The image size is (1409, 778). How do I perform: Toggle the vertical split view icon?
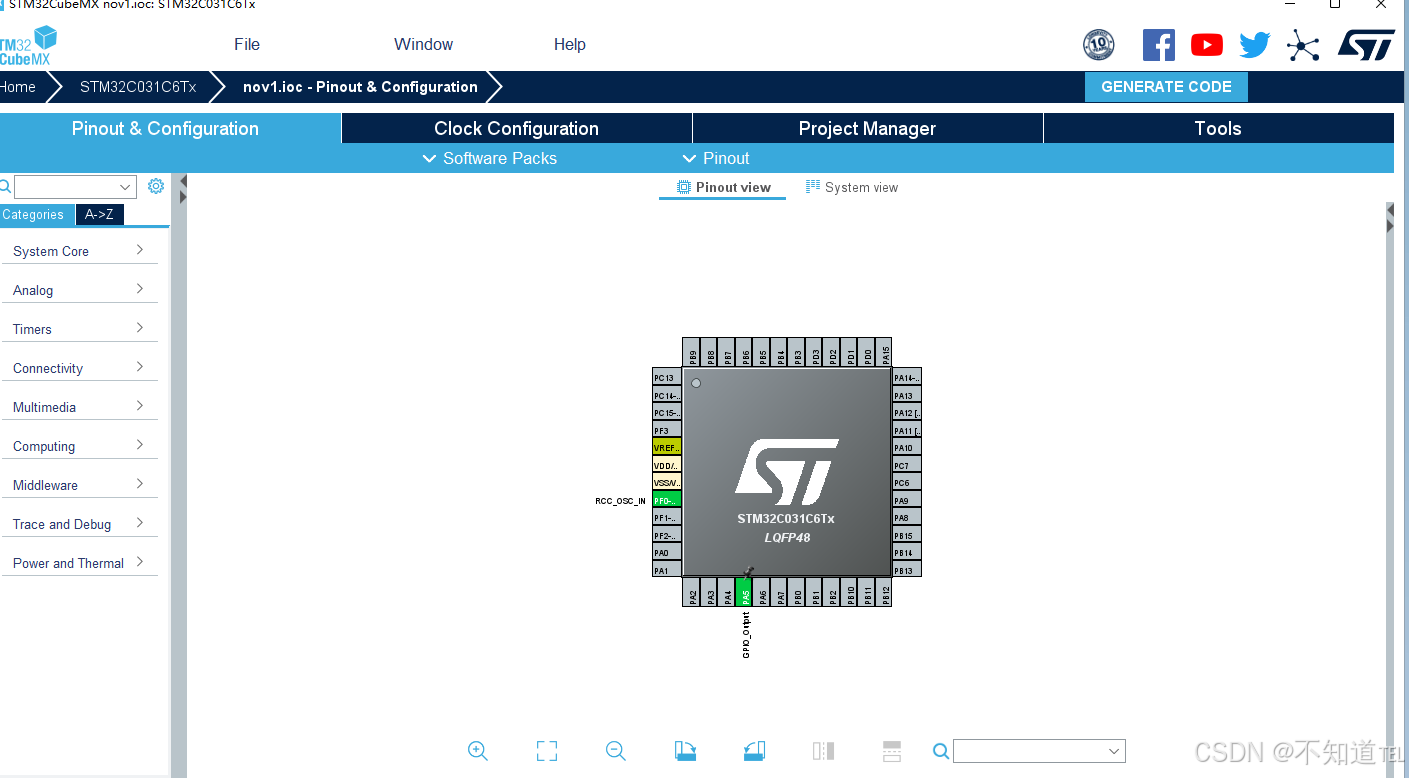(823, 751)
